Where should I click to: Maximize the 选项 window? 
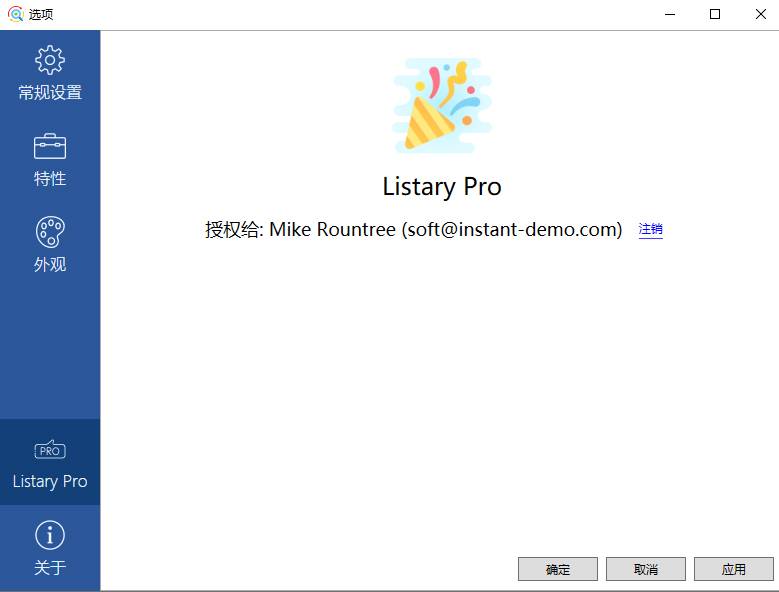(x=715, y=14)
